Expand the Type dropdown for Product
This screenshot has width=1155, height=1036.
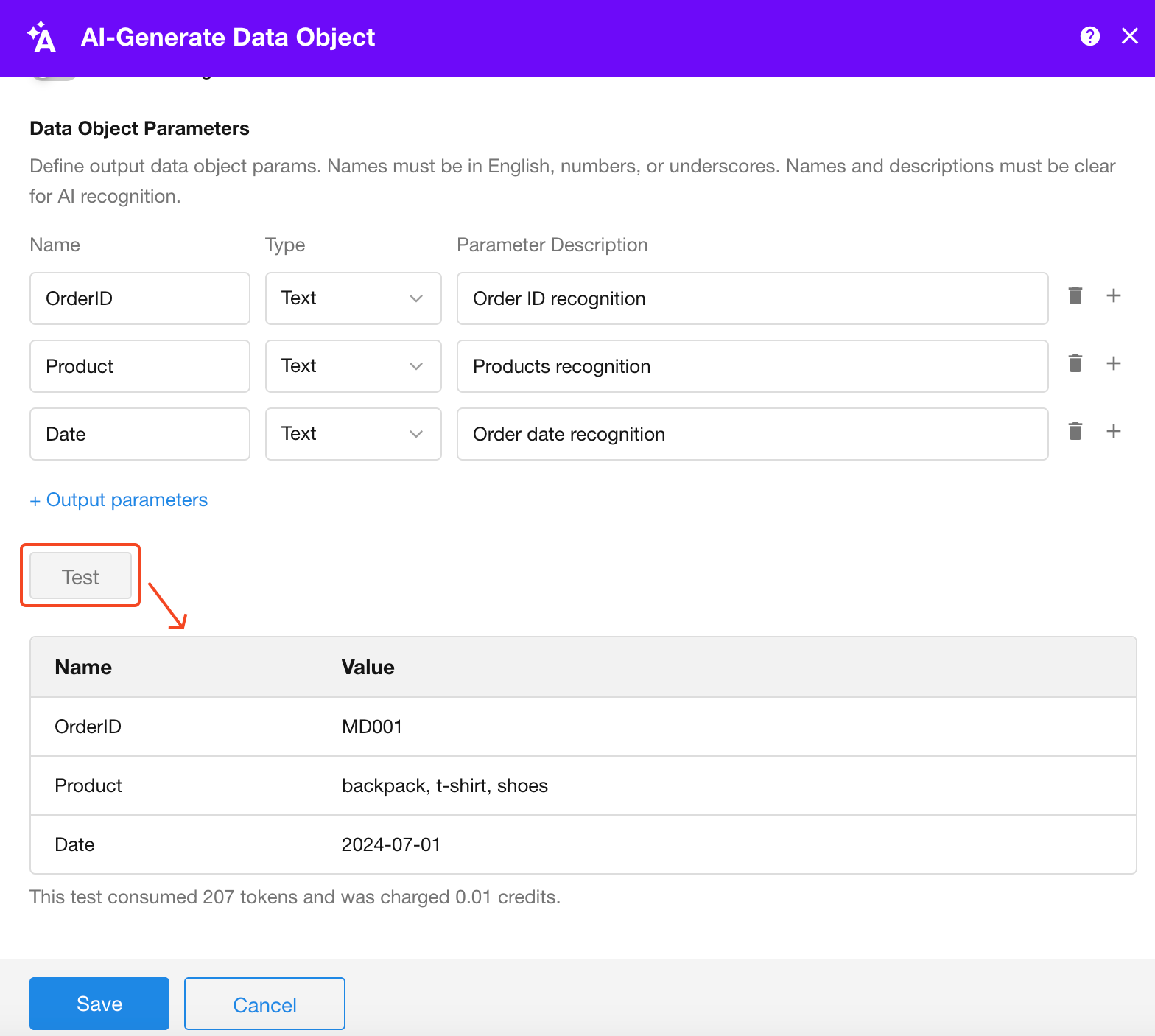click(353, 366)
